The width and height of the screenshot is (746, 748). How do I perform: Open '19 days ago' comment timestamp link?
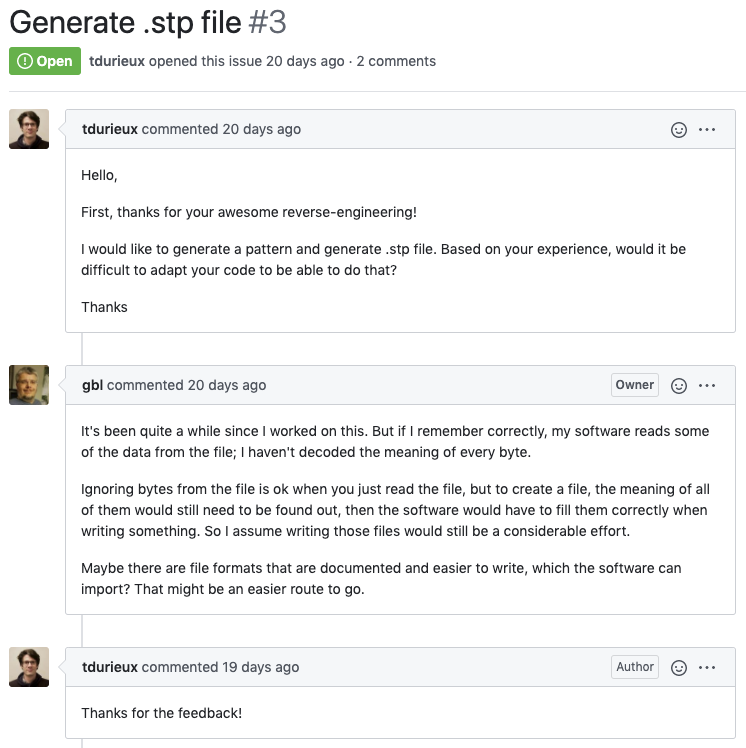260,667
